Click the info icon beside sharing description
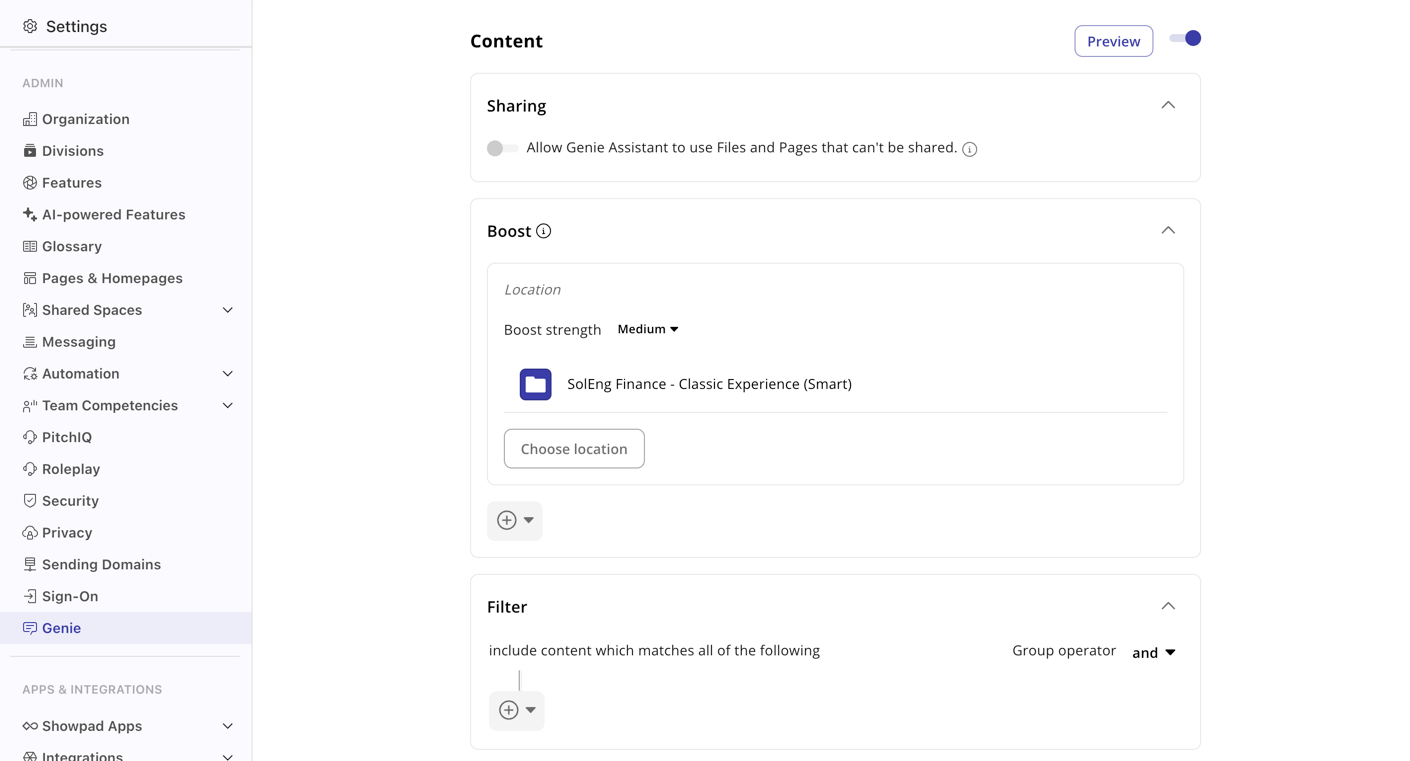Image resolution: width=1410 pixels, height=761 pixels. 969,149
